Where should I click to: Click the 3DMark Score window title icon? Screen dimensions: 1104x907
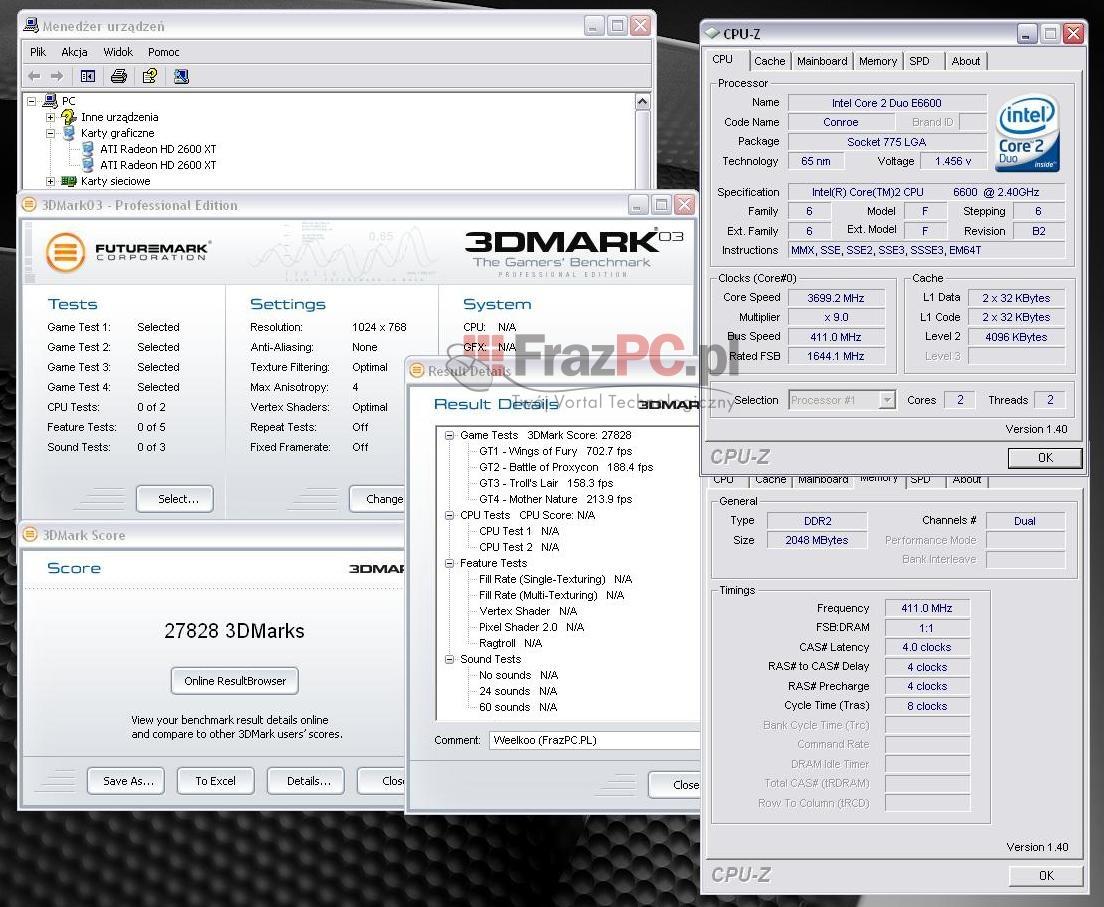point(30,534)
